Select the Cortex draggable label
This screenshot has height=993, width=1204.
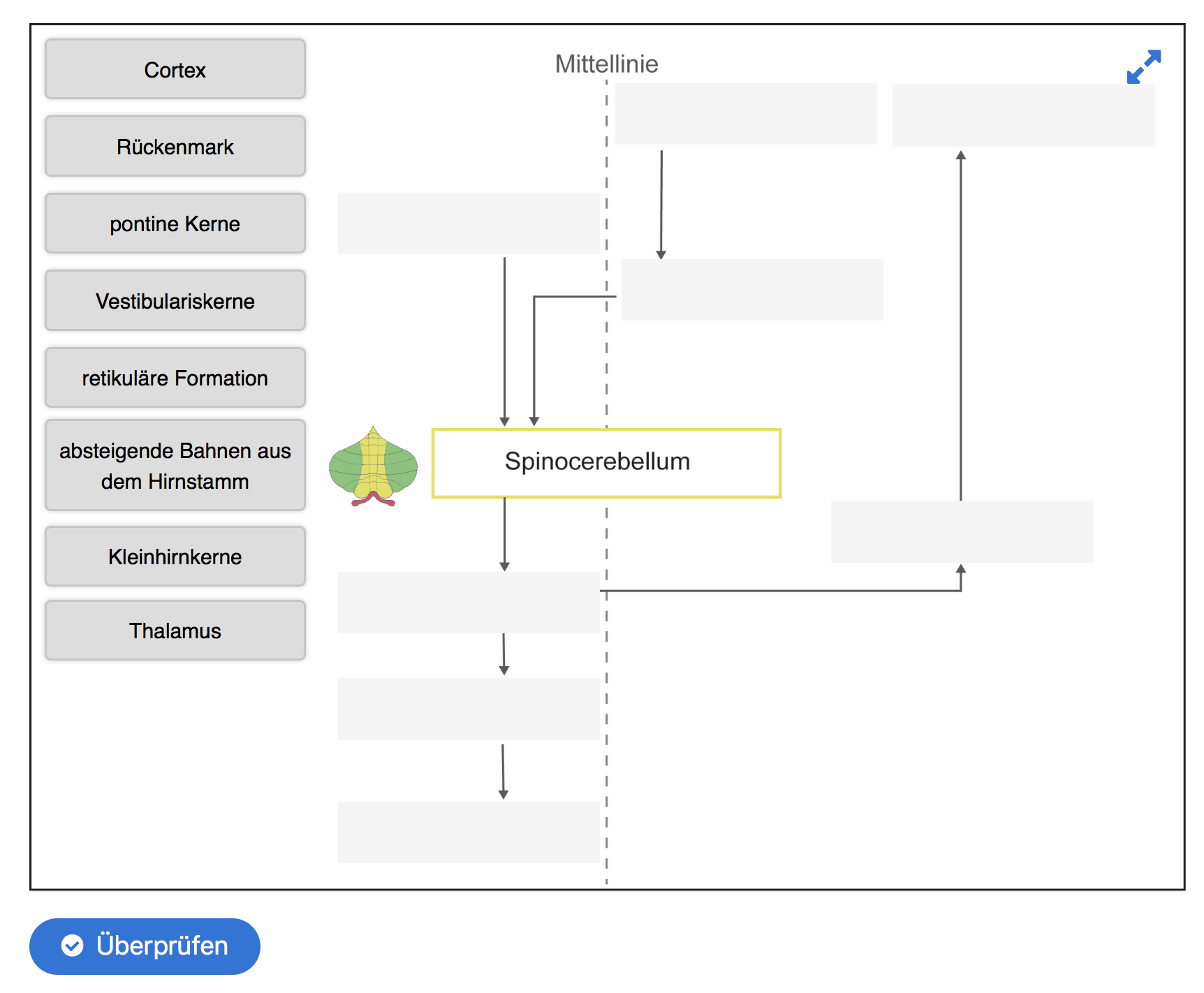tap(175, 69)
